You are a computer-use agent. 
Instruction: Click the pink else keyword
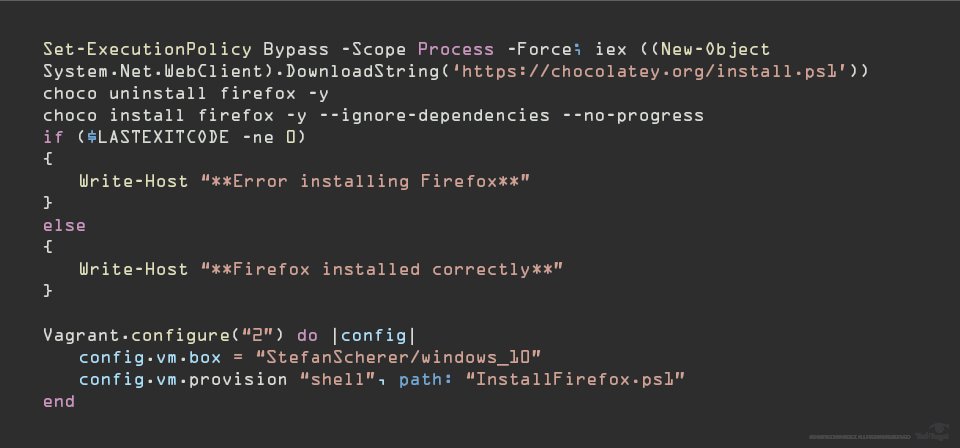65,225
